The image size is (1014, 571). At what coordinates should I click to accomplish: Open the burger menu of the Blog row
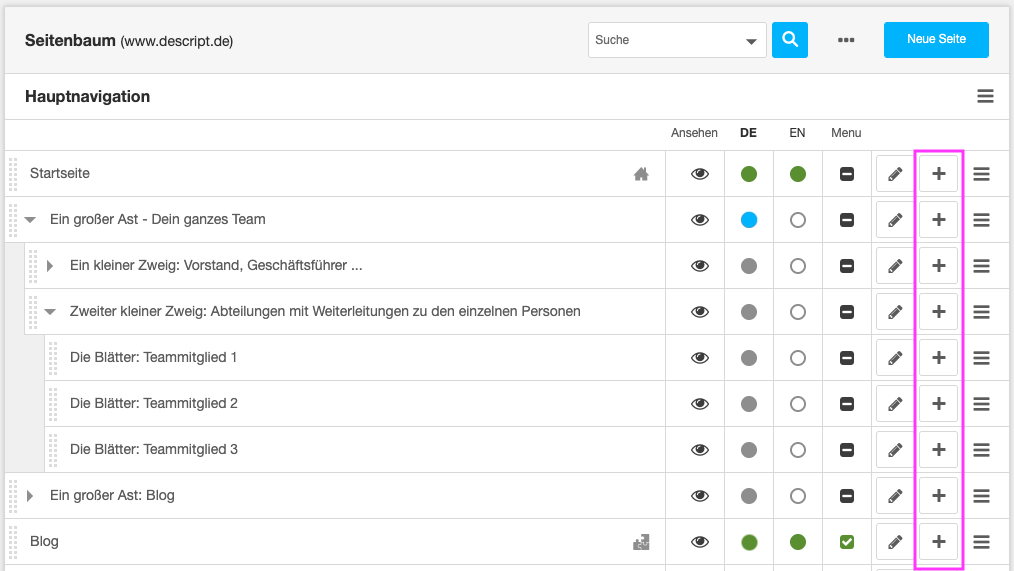pyautogui.click(x=981, y=542)
